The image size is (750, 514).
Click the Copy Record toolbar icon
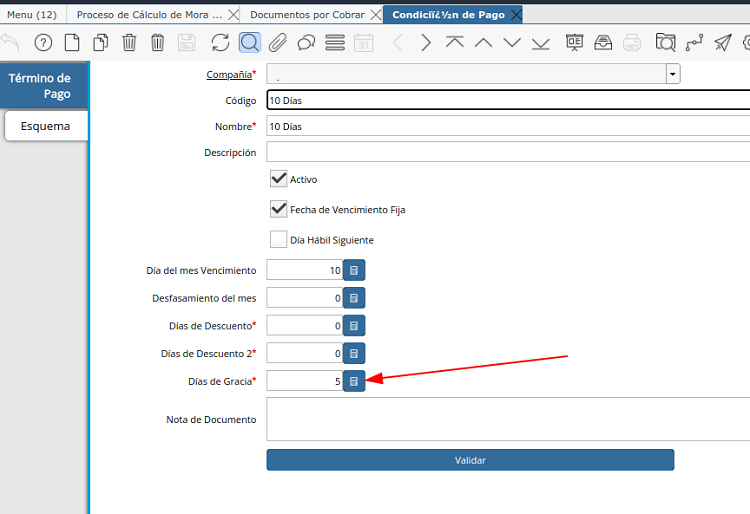pyautogui.click(x=101, y=42)
